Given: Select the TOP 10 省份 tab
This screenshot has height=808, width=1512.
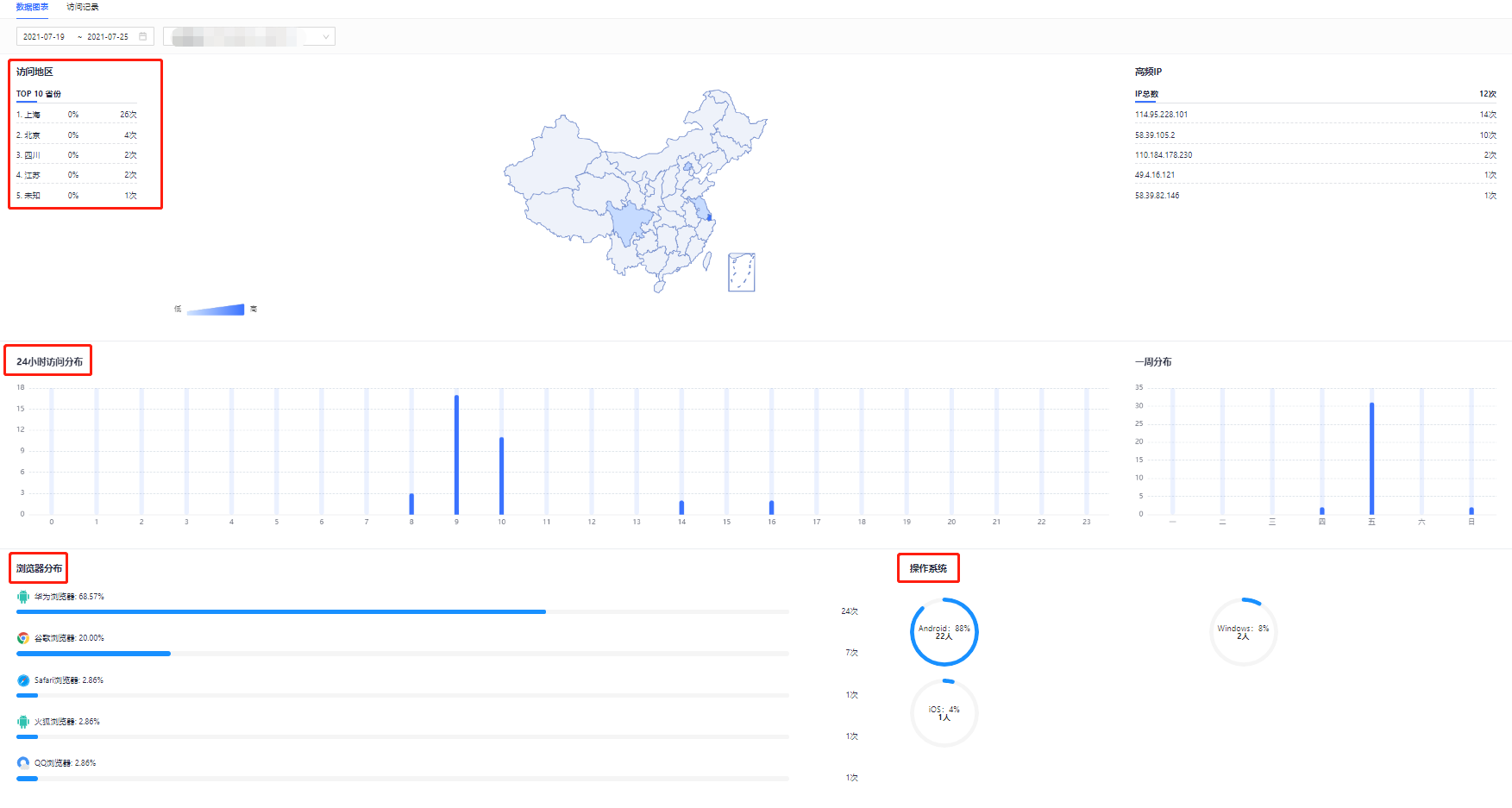Looking at the screenshot, I should 39,94.
